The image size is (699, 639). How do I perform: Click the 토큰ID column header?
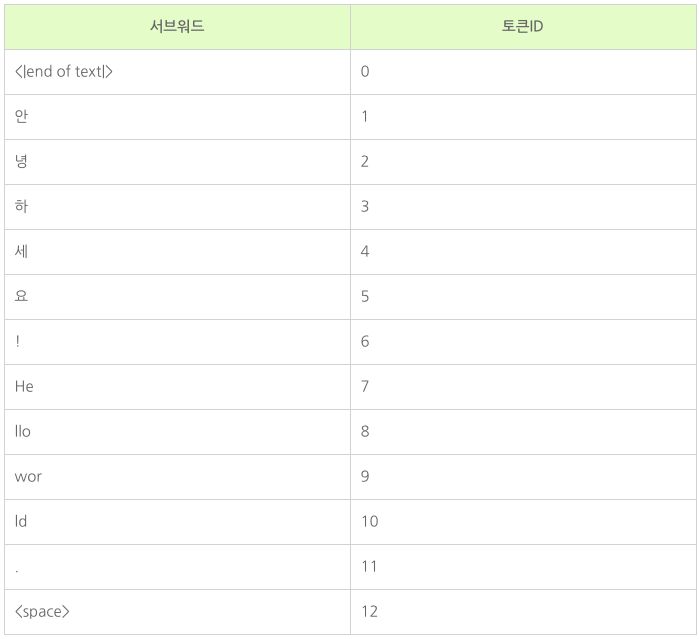[x=522, y=26]
